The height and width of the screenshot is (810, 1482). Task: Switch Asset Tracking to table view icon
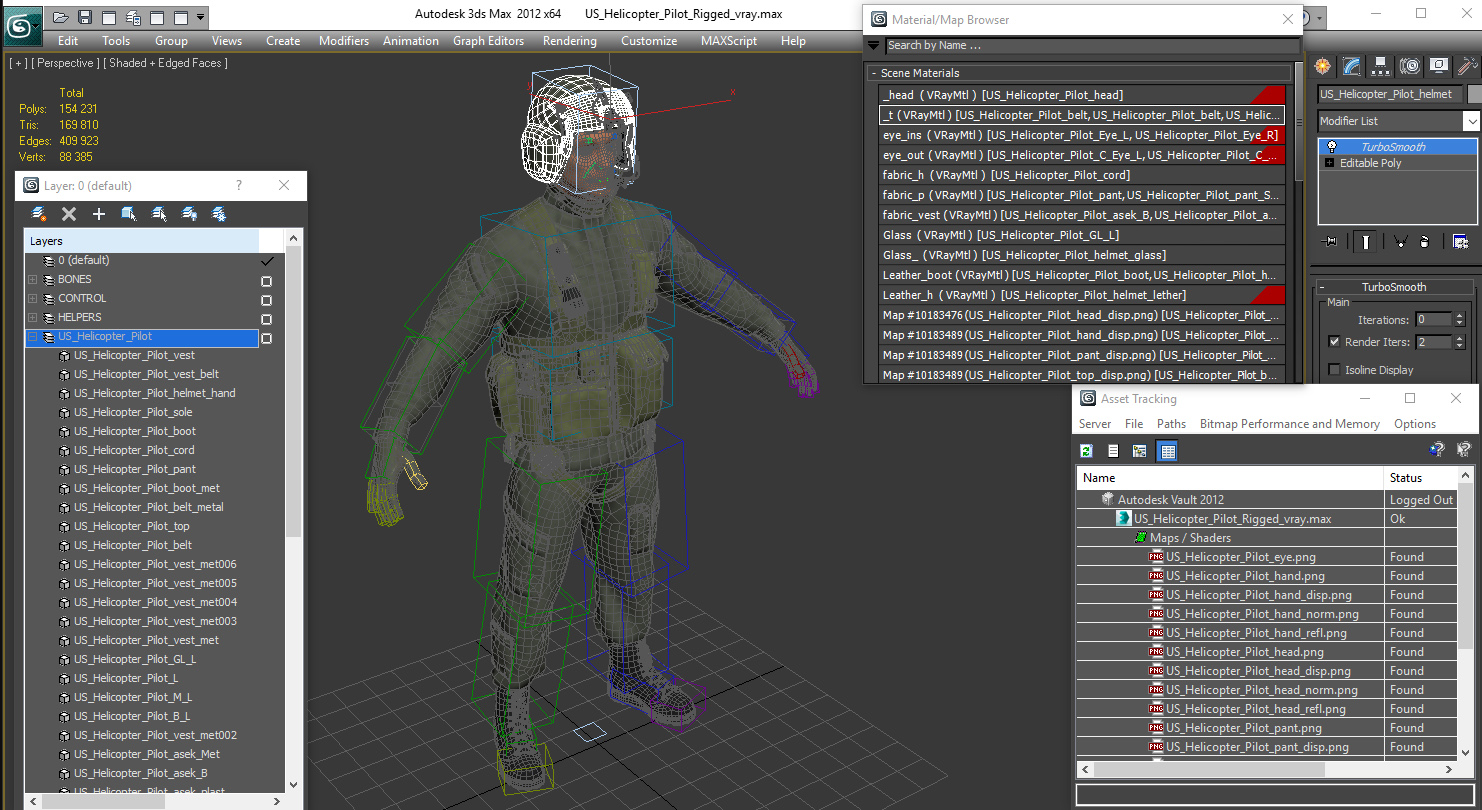point(1167,451)
